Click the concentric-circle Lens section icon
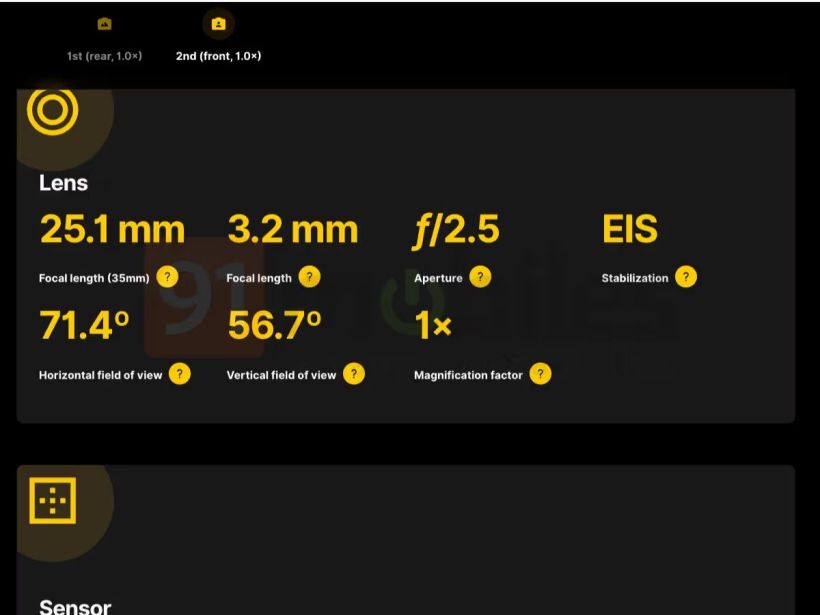Viewport: 820px width, 615px height. coord(53,110)
